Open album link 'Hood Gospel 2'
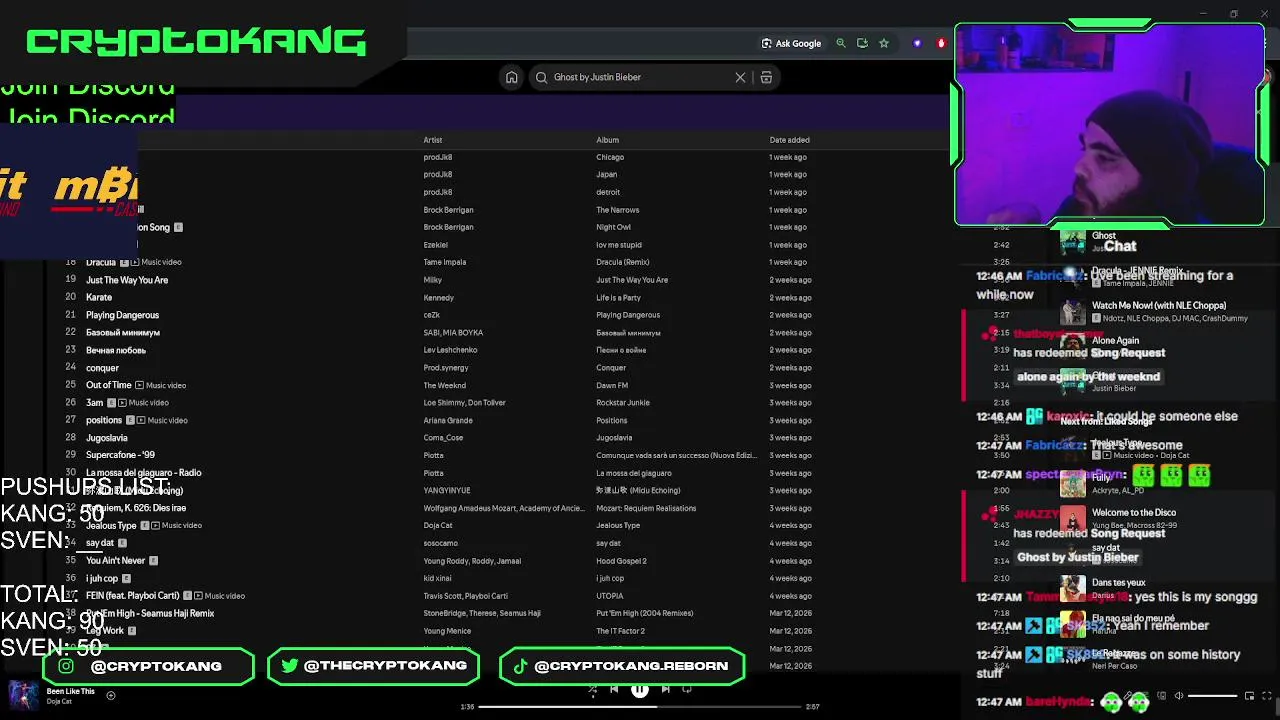The width and height of the screenshot is (1280, 720). [621, 561]
